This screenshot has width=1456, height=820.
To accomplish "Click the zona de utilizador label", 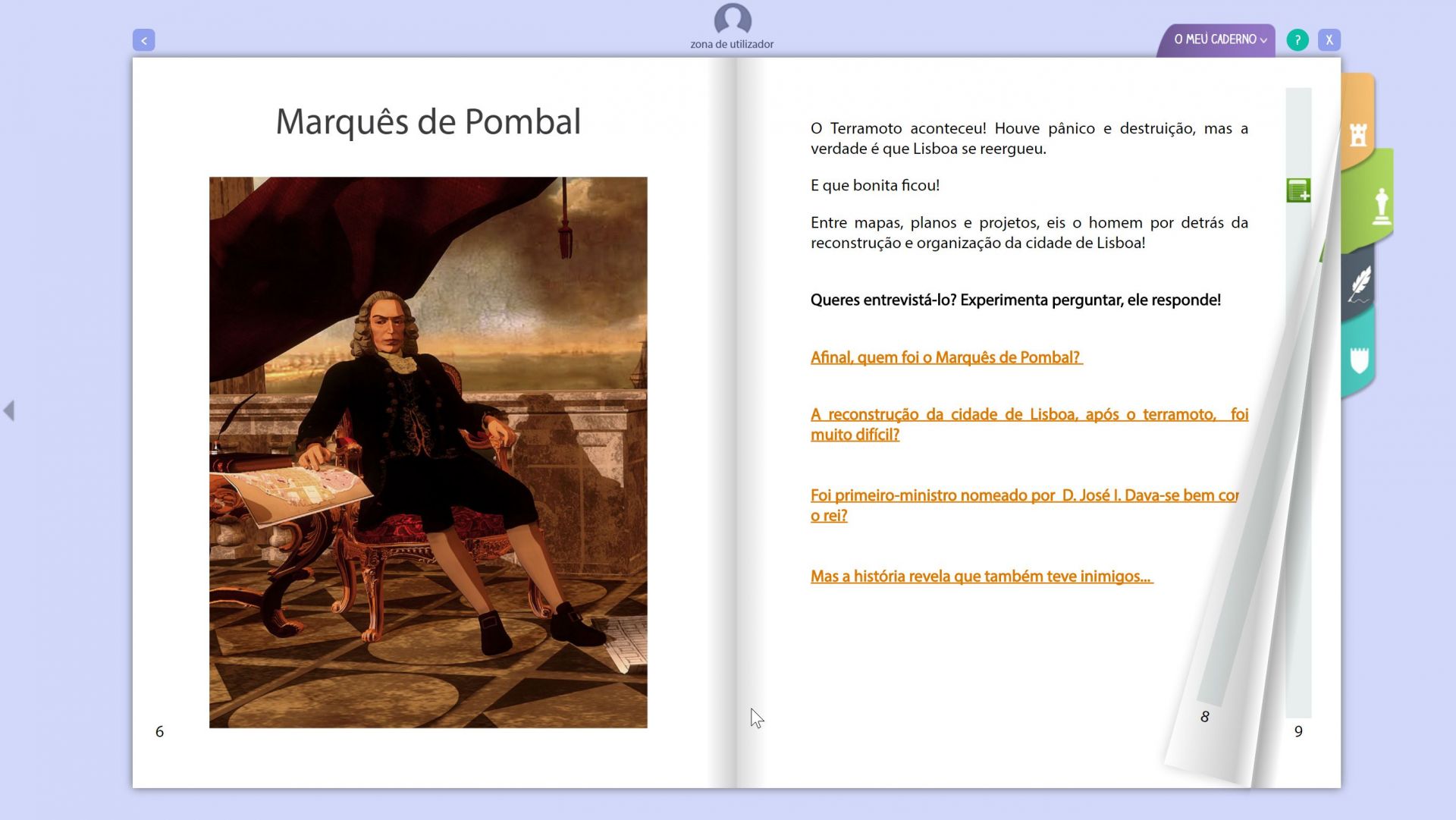I will tap(731, 44).
